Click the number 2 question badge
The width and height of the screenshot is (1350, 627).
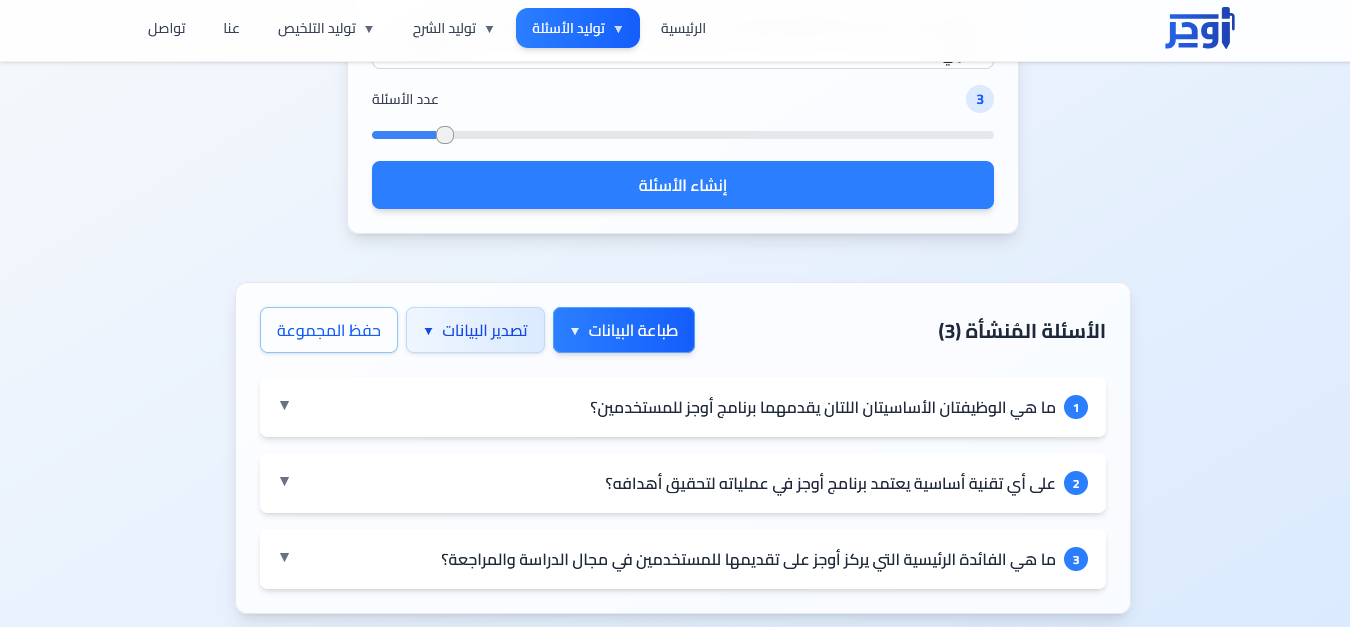pos(1076,483)
